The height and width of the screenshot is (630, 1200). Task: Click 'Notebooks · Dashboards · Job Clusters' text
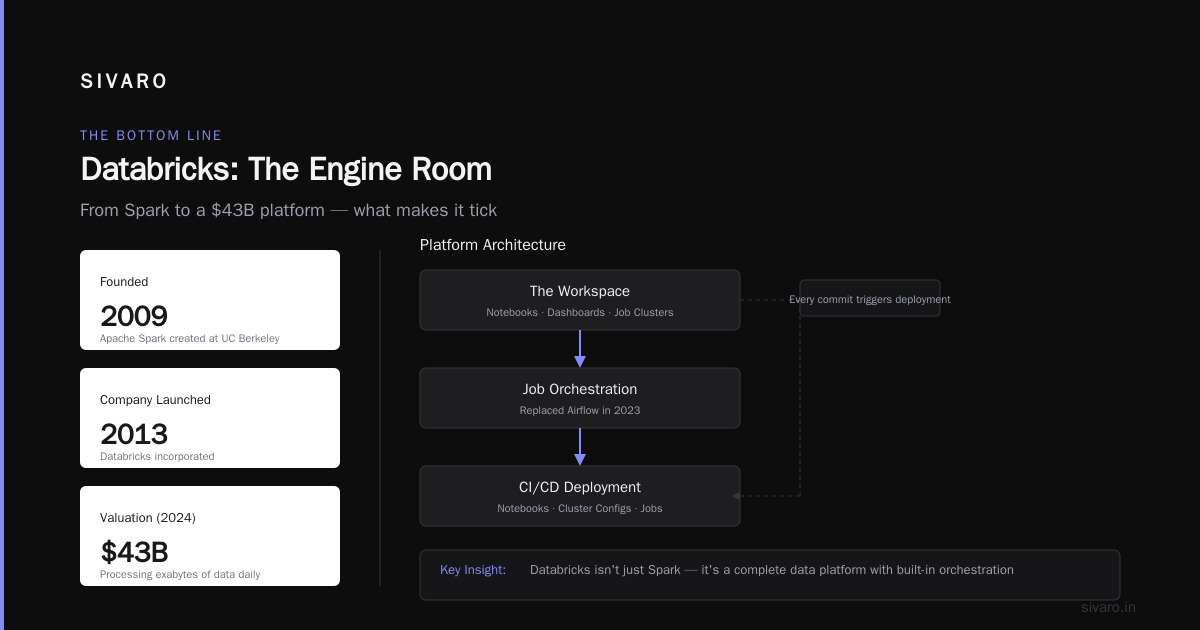pos(580,312)
